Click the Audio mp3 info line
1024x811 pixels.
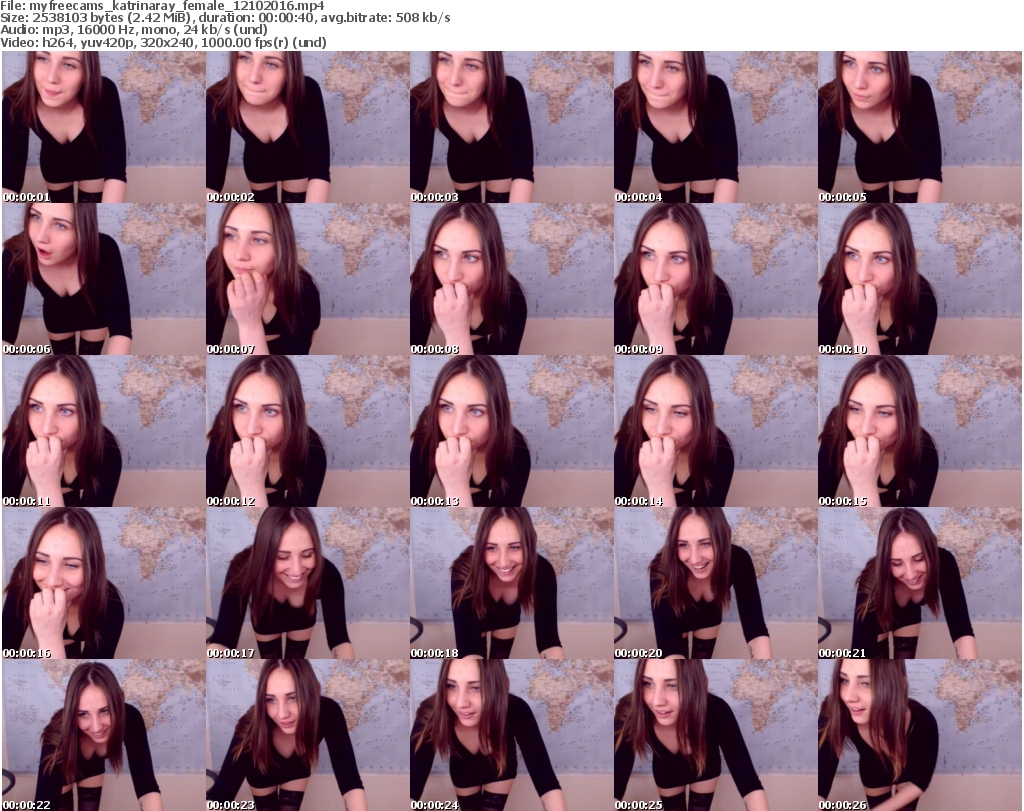click(x=134, y=30)
